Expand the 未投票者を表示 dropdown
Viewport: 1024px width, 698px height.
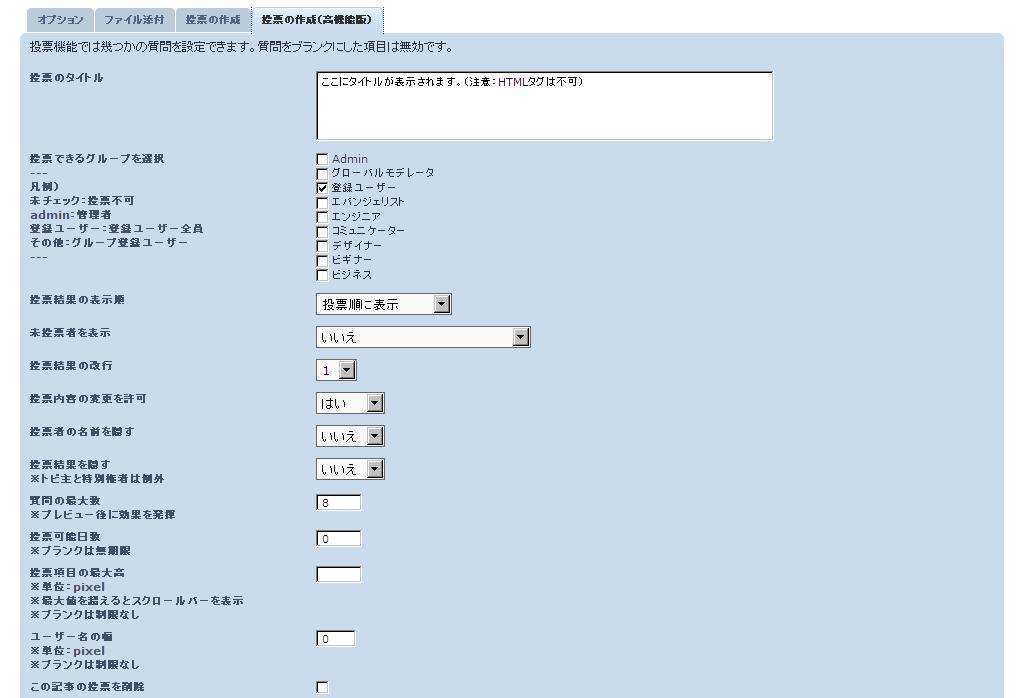(423, 337)
